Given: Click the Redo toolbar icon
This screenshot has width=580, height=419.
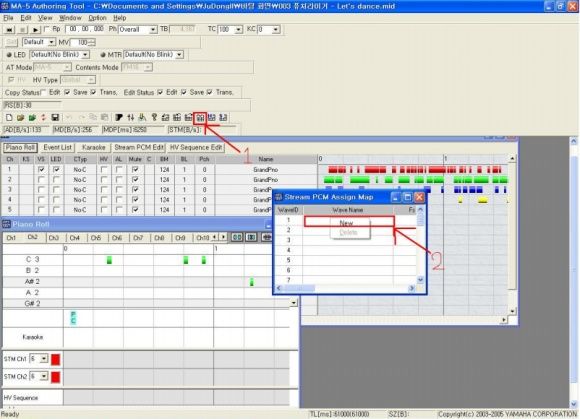Looking at the screenshot, I should [81, 118].
